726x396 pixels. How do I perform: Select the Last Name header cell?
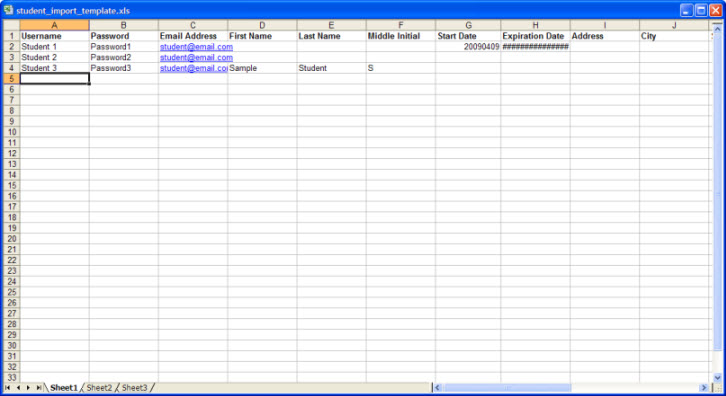tap(332, 36)
